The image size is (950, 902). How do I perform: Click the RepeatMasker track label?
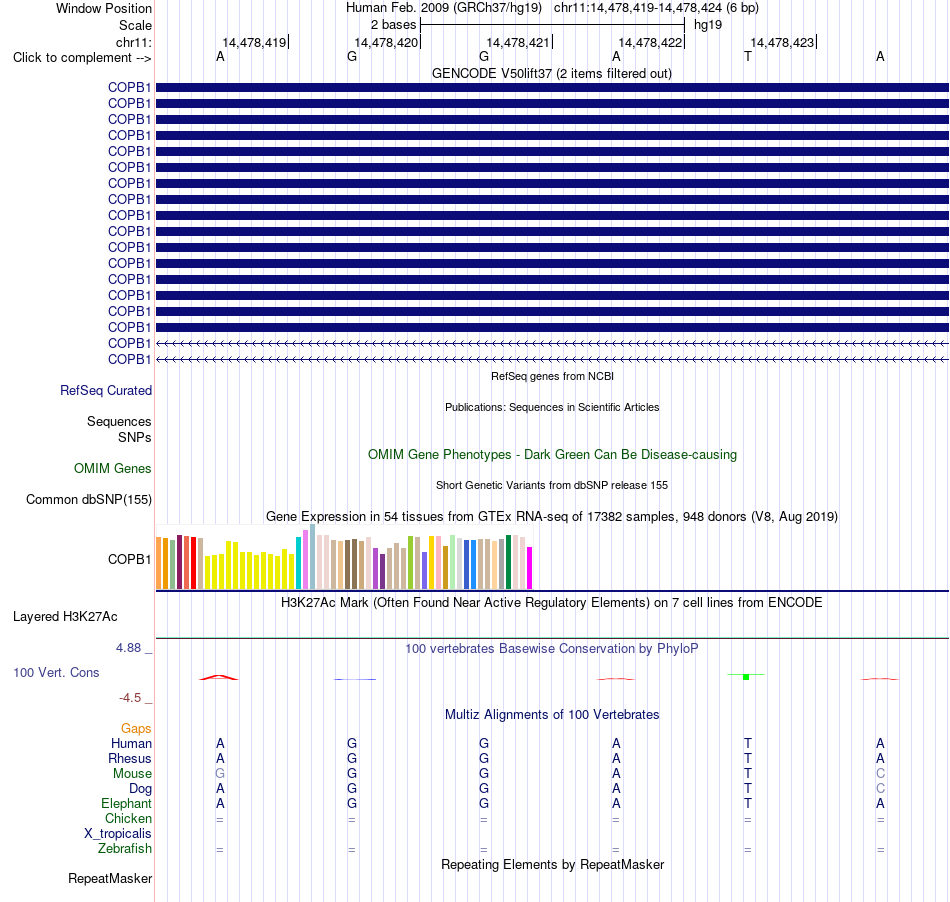click(x=110, y=879)
